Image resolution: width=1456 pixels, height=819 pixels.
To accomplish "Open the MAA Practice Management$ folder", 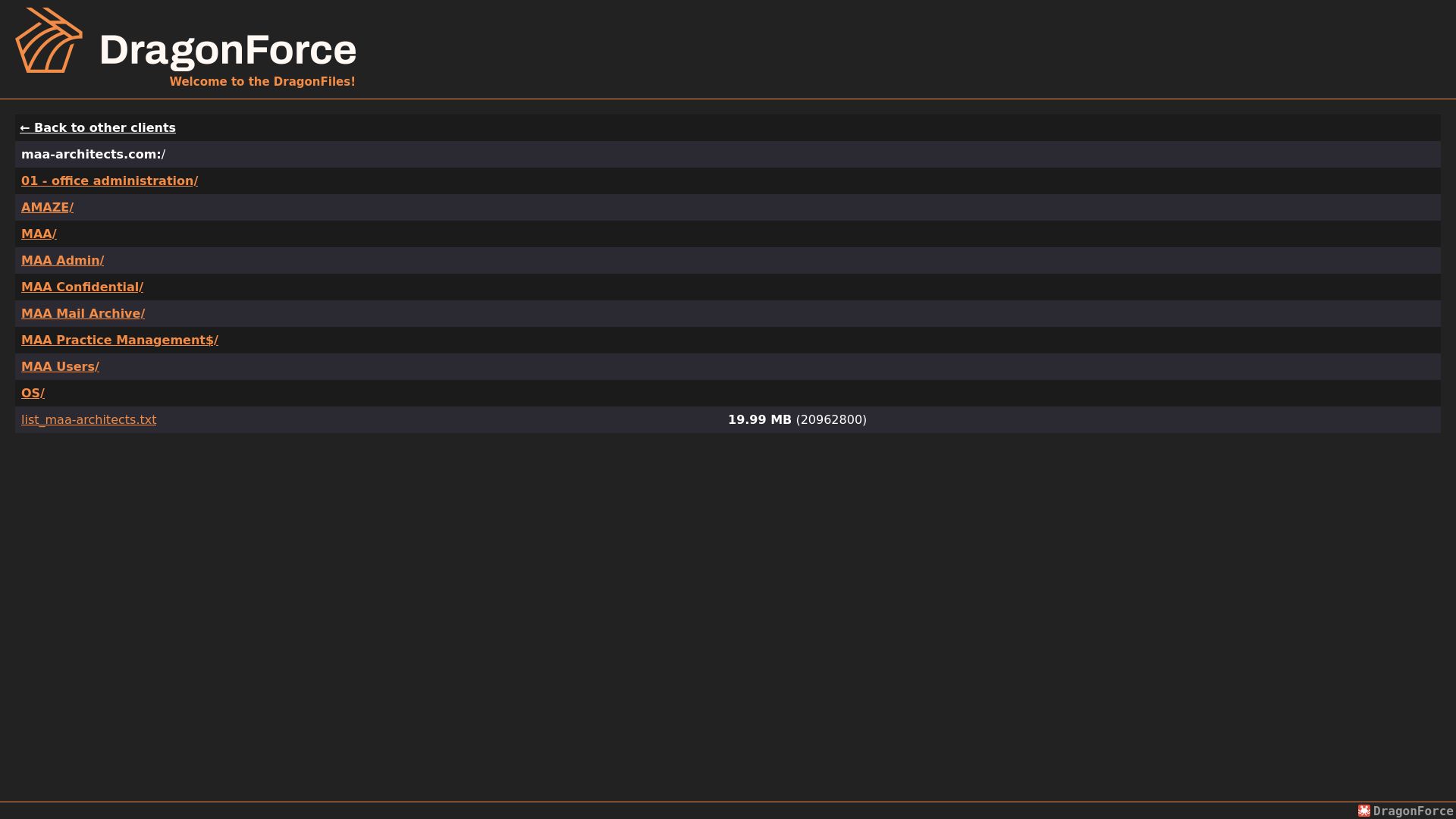I will [x=120, y=340].
